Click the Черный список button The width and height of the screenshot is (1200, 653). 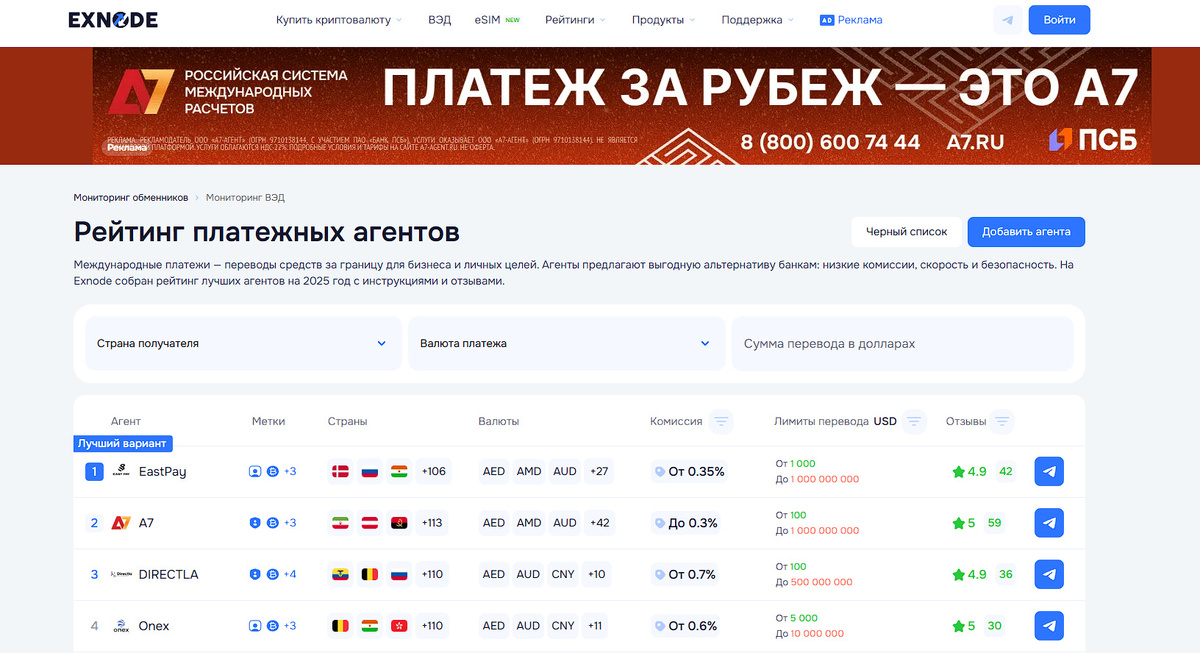pyautogui.click(x=906, y=231)
